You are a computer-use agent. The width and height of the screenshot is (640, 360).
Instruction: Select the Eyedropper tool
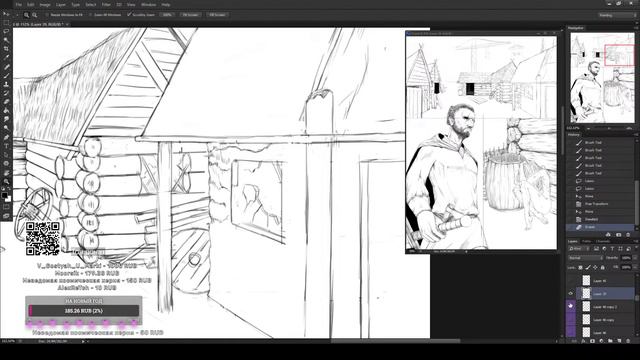6,58
